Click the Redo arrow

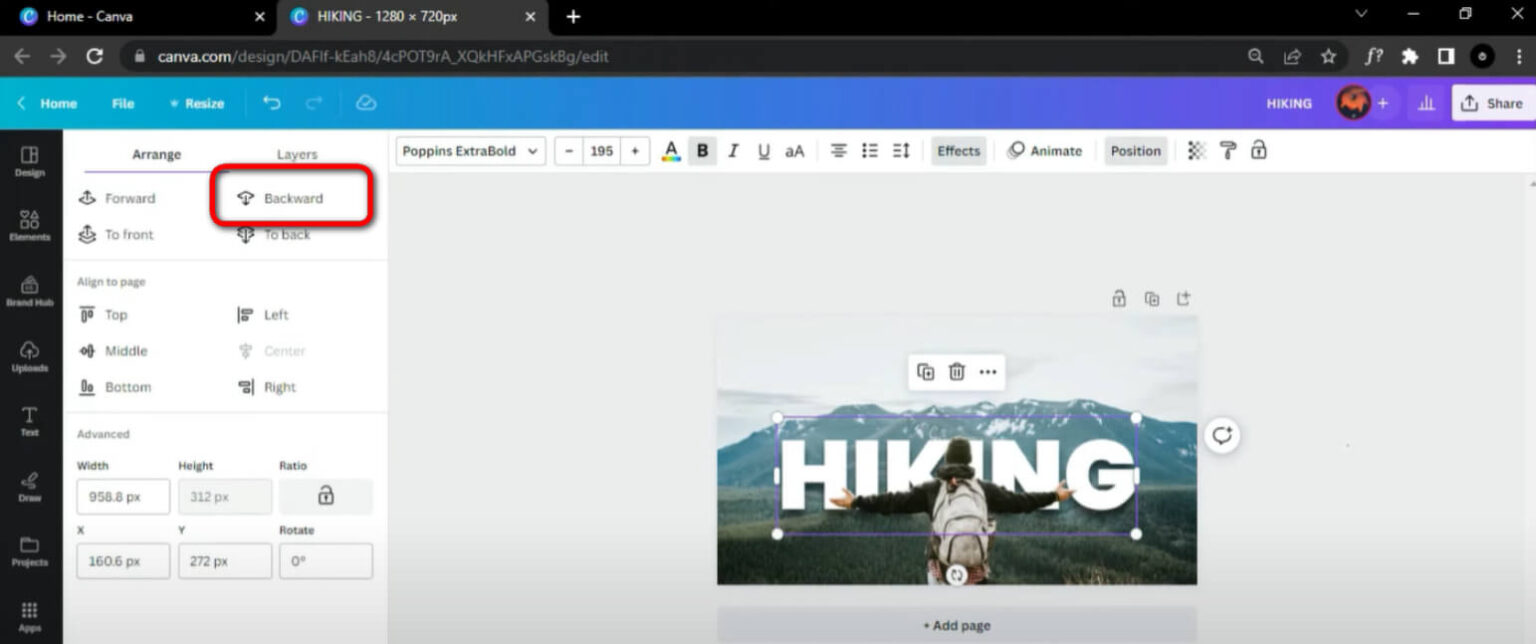pos(314,103)
